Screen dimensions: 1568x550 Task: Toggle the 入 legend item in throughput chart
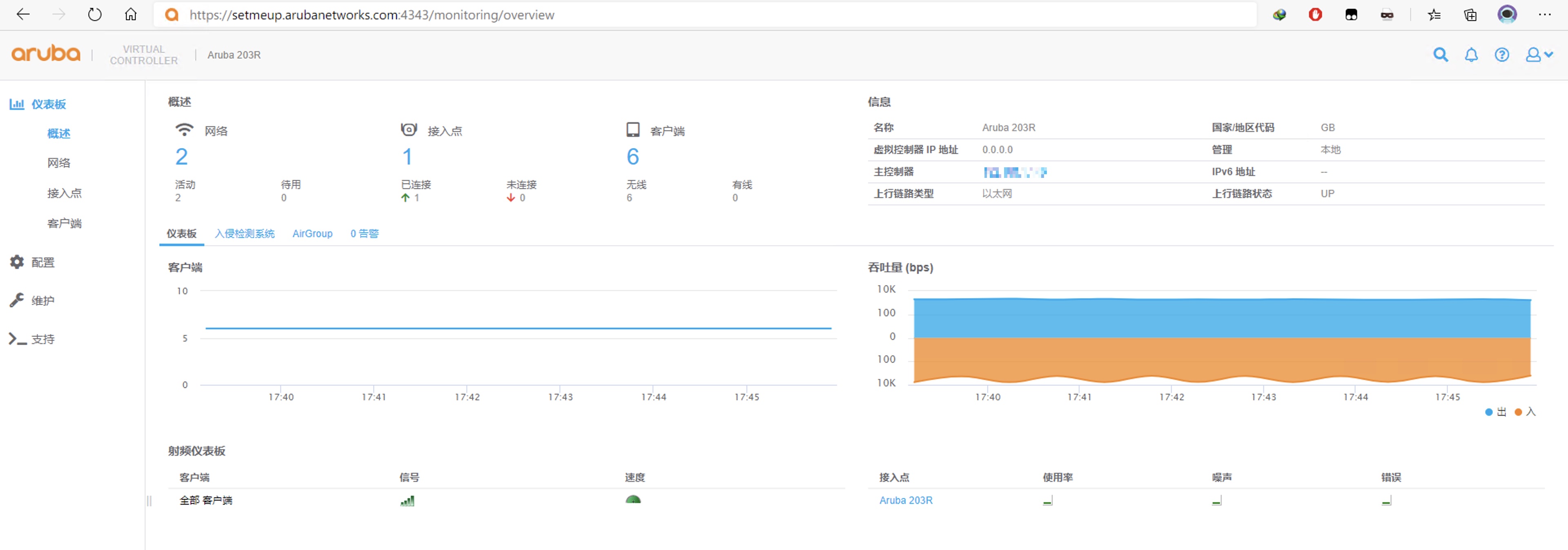(1525, 412)
